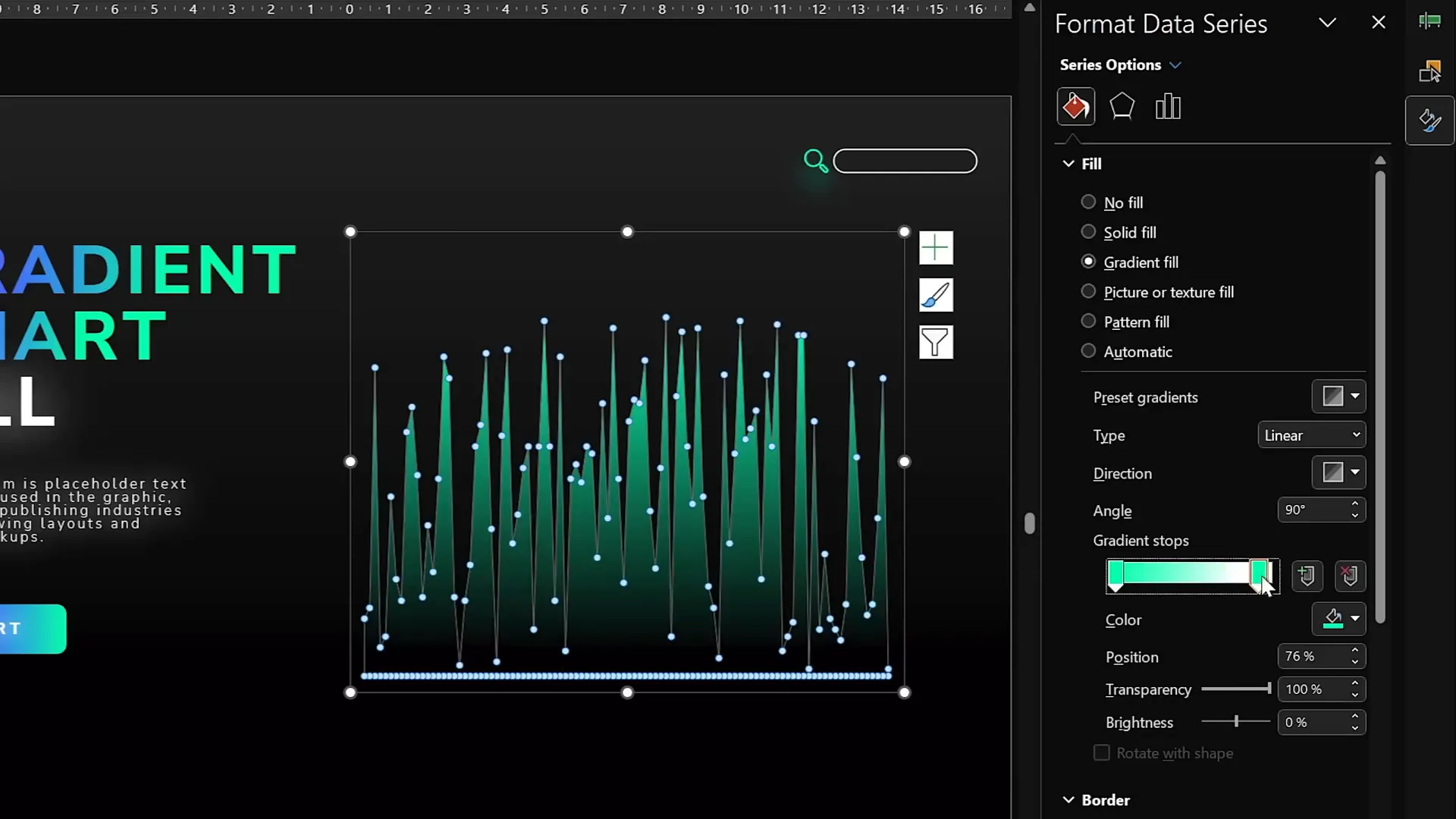
Task: Click the shape format pane sidebar icon
Action: point(1429,71)
